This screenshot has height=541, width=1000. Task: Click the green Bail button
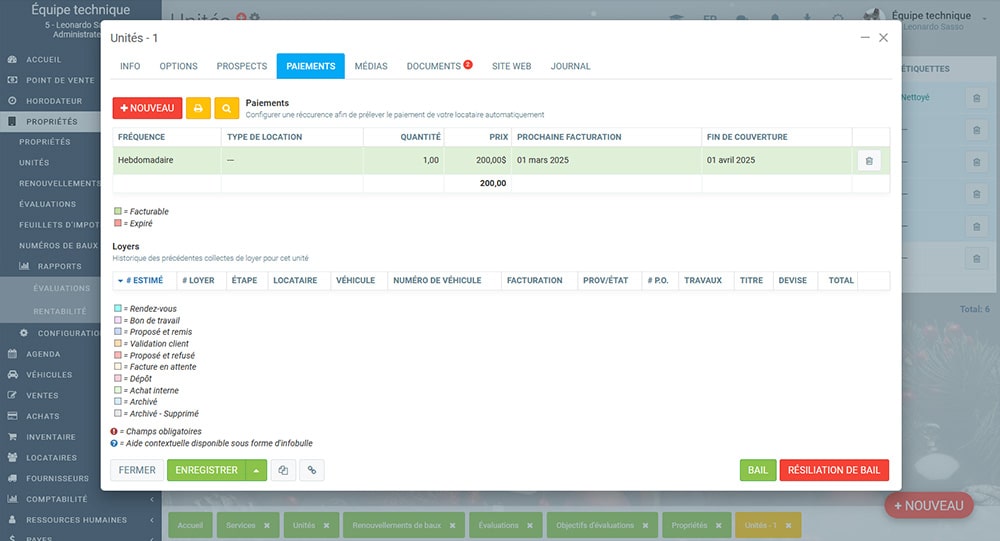tap(757, 470)
